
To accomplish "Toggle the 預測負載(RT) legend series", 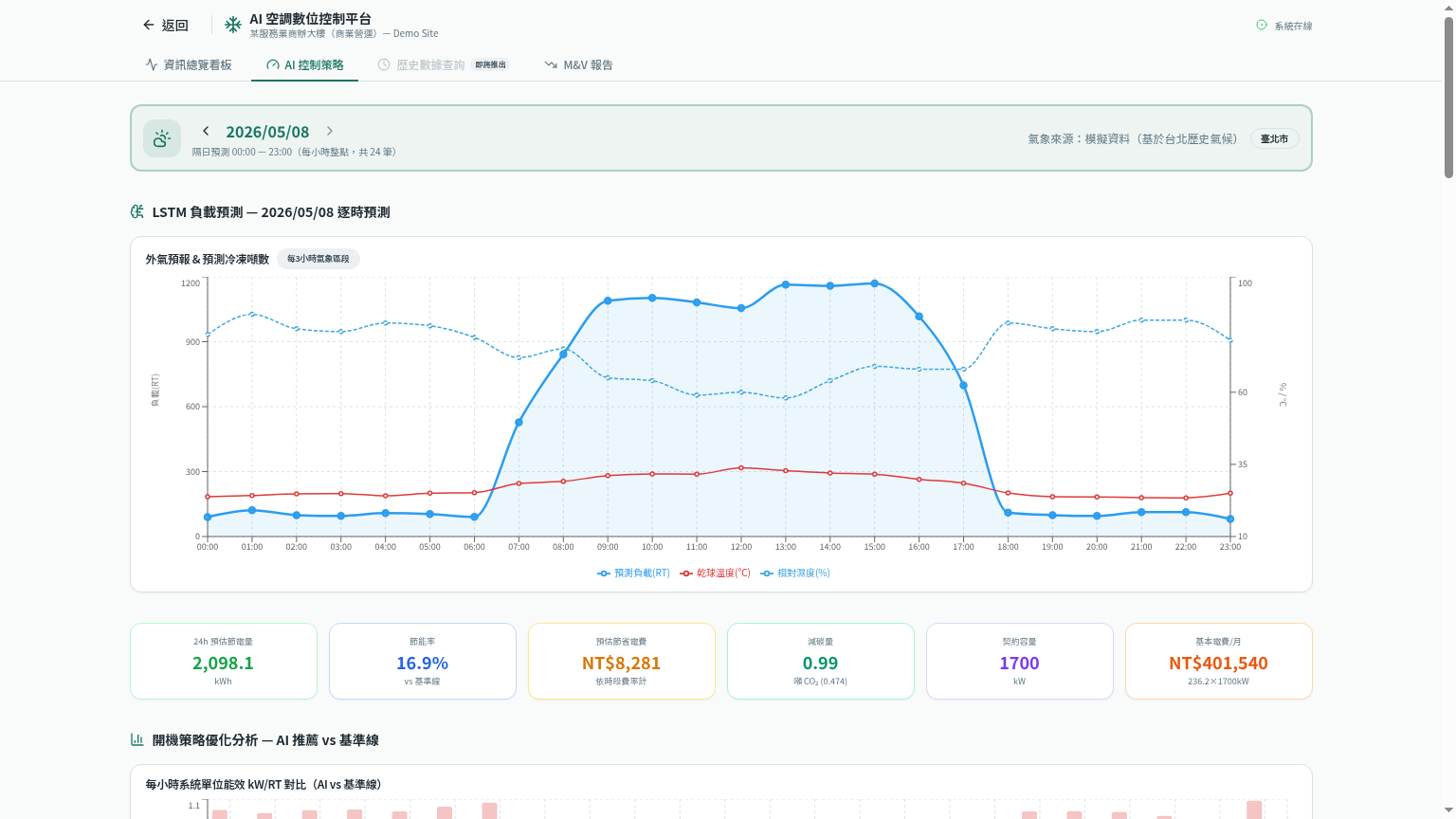I will coord(633,573).
